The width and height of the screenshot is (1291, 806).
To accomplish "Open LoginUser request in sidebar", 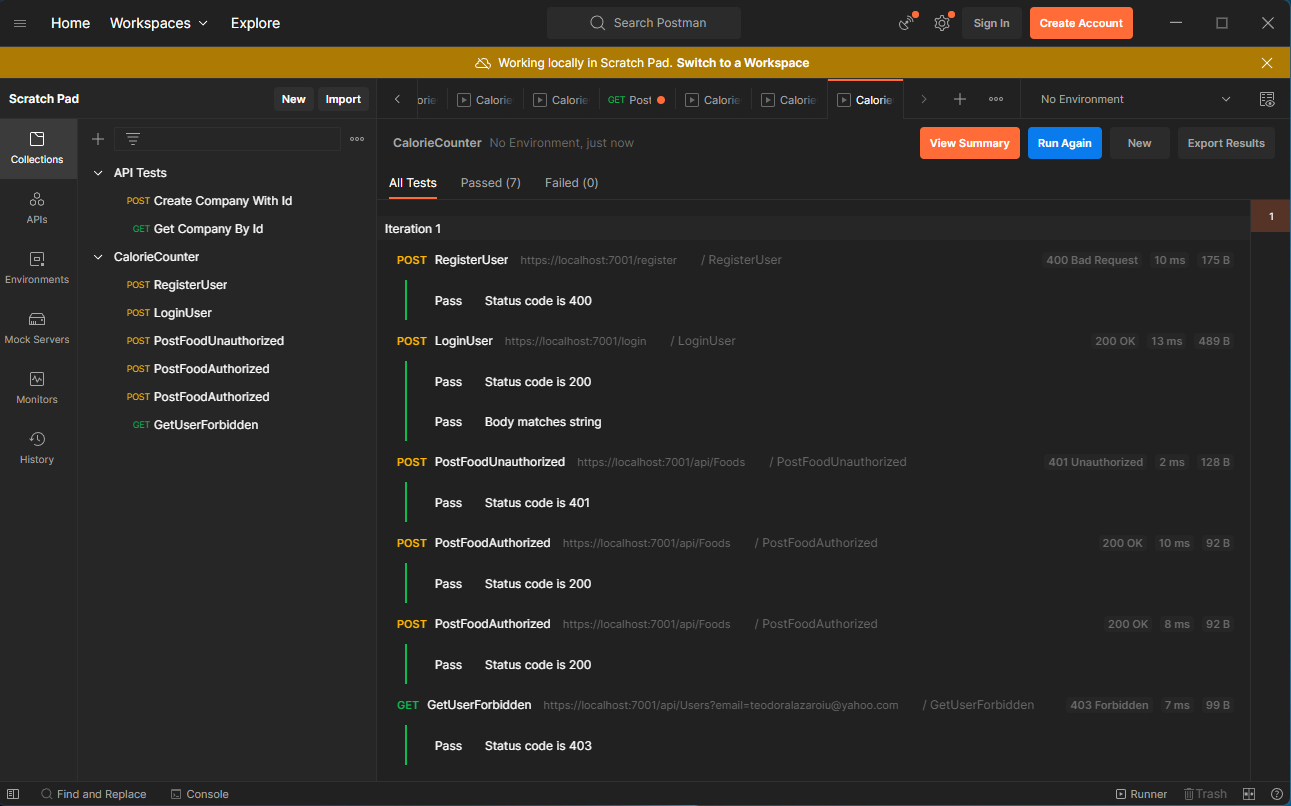I will [x=169, y=313].
